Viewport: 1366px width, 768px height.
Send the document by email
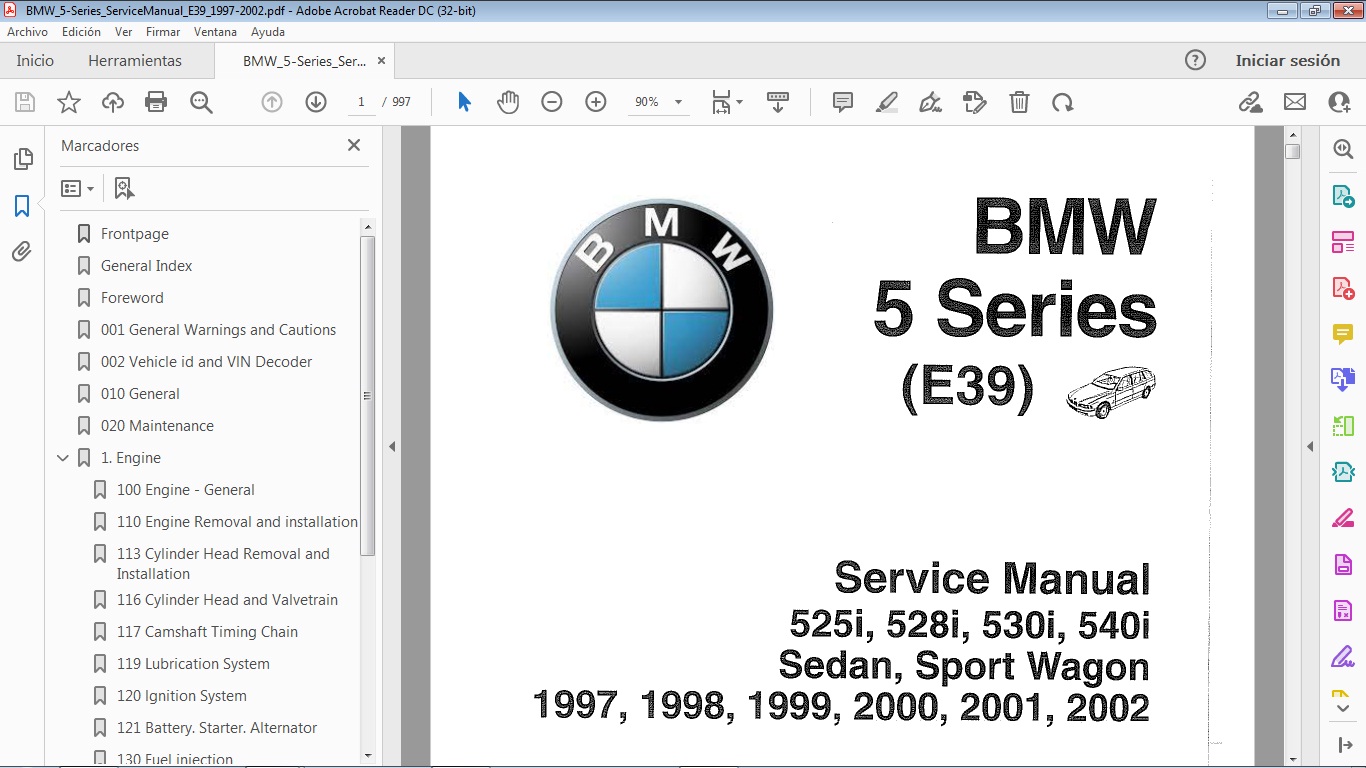point(1294,101)
